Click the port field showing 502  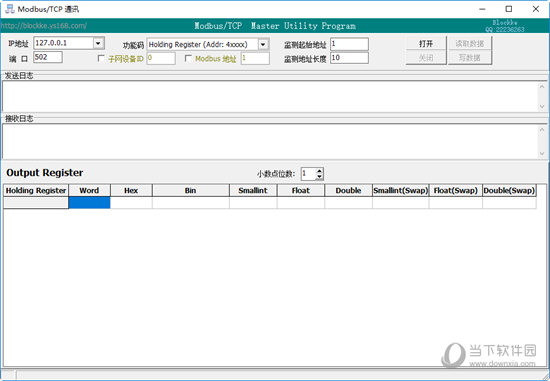click(x=48, y=57)
